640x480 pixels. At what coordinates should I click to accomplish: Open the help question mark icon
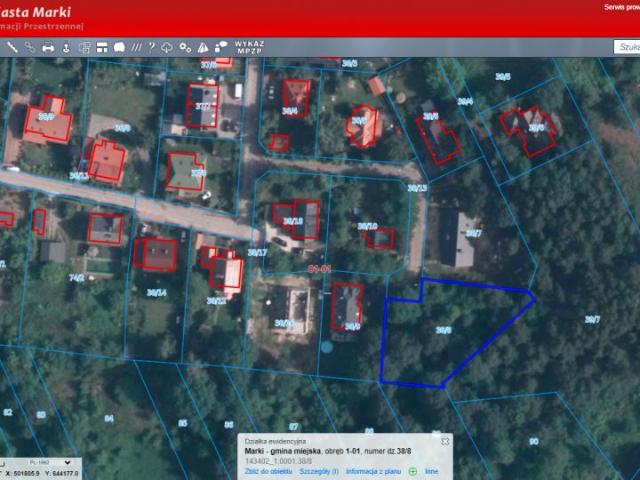point(151,47)
